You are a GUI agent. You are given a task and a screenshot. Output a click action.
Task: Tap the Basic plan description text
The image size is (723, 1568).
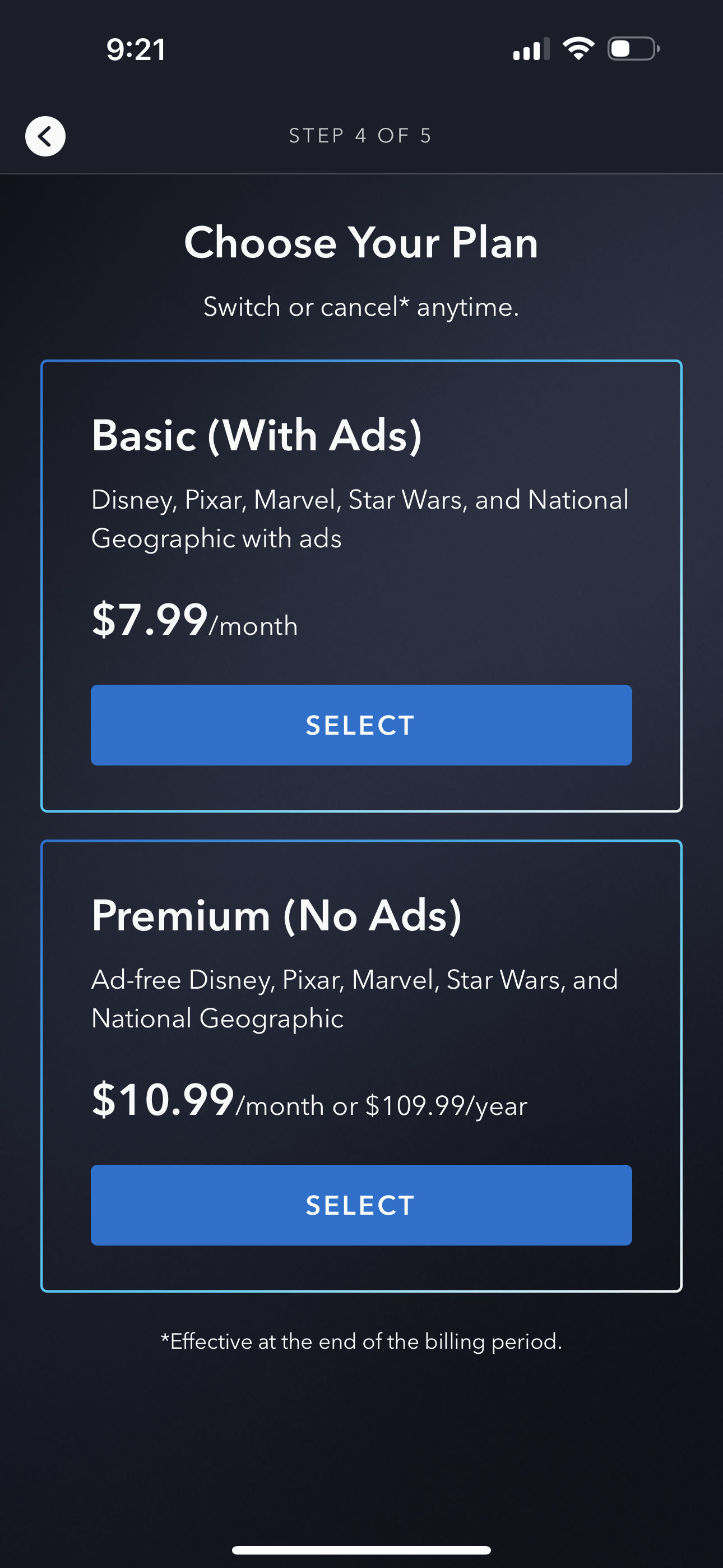coord(359,519)
